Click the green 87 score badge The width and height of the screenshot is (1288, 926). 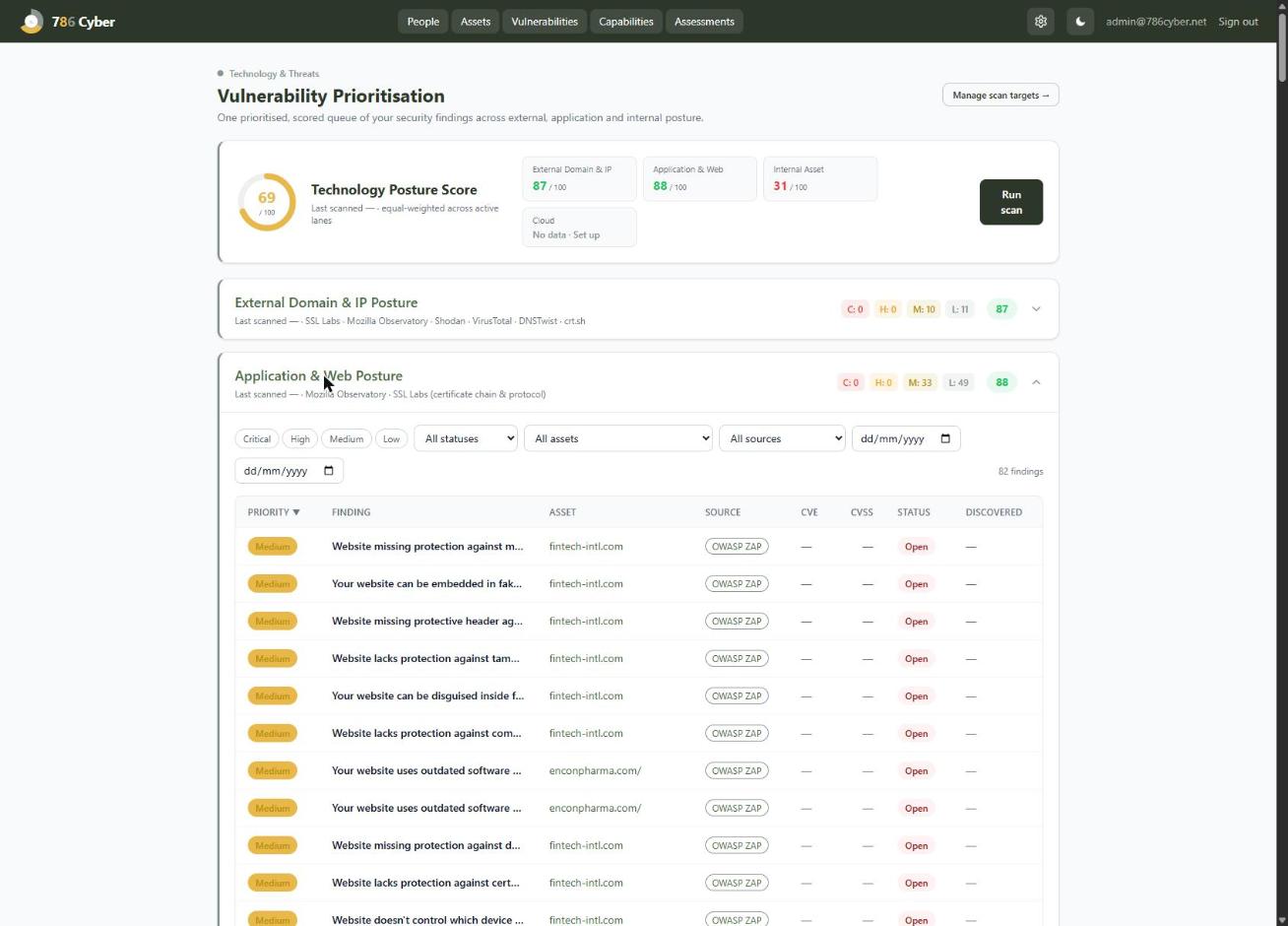coord(1001,309)
